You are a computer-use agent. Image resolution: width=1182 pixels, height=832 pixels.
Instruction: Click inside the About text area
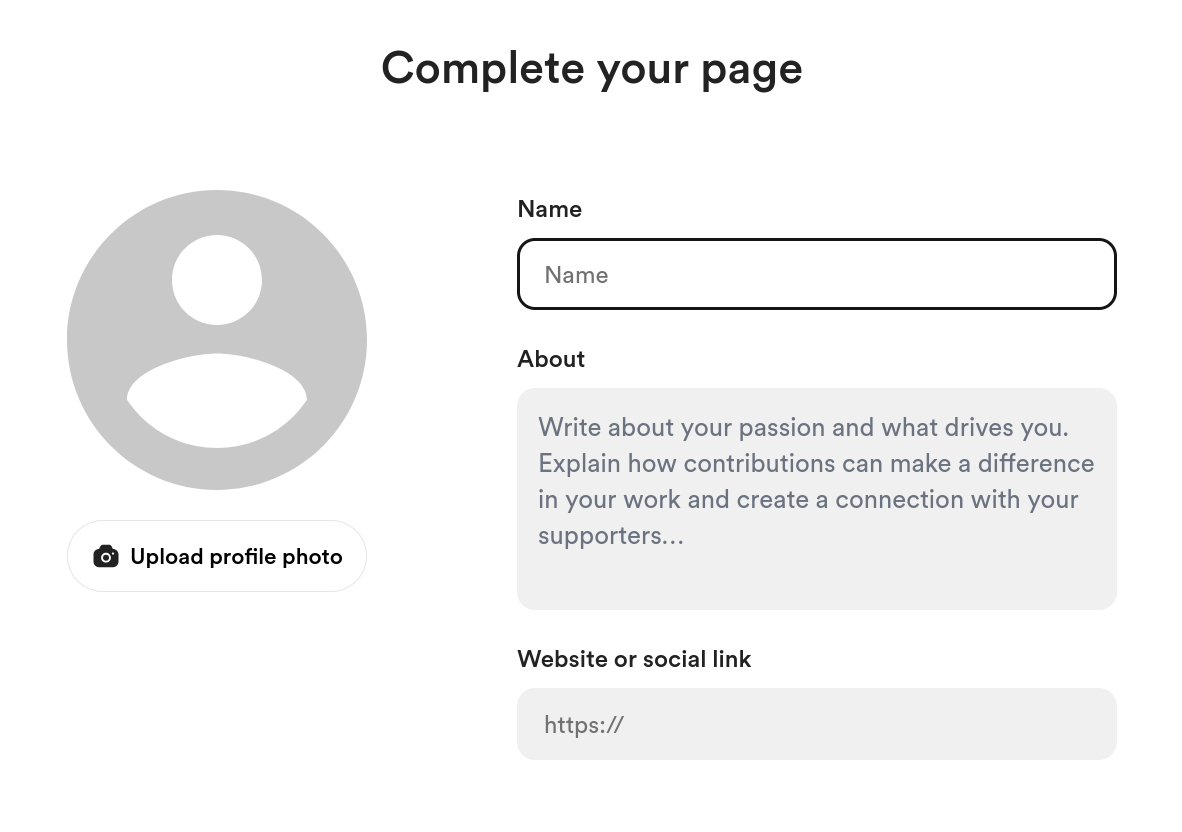coord(816,498)
